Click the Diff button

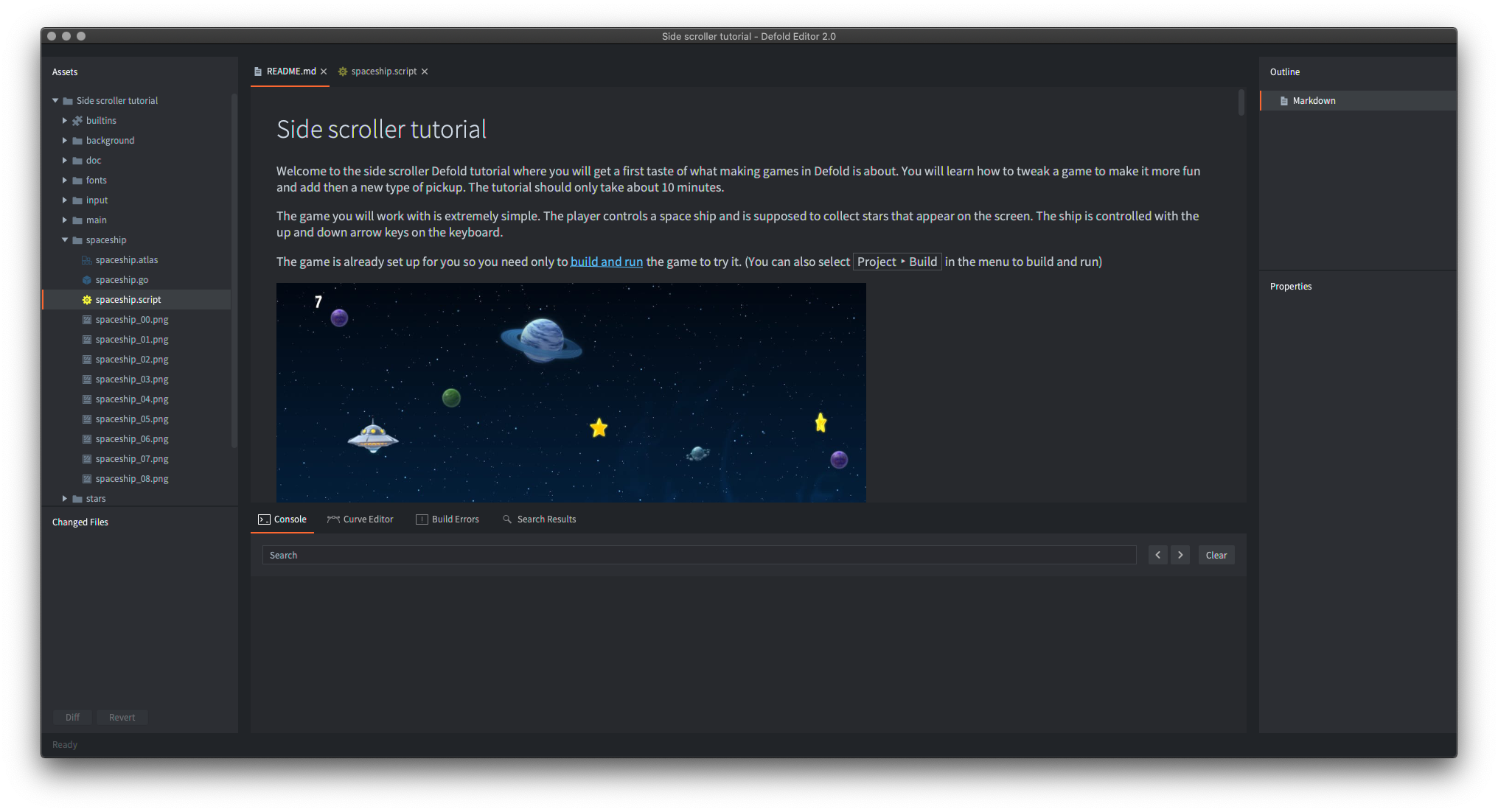click(x=72, y=718)
